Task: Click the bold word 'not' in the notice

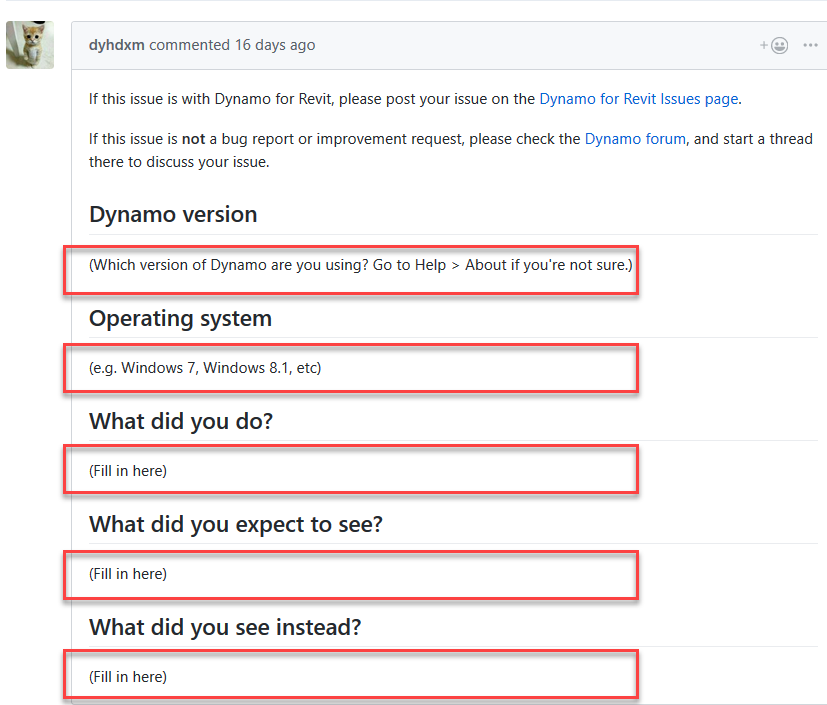Action: tap(192, 139)
